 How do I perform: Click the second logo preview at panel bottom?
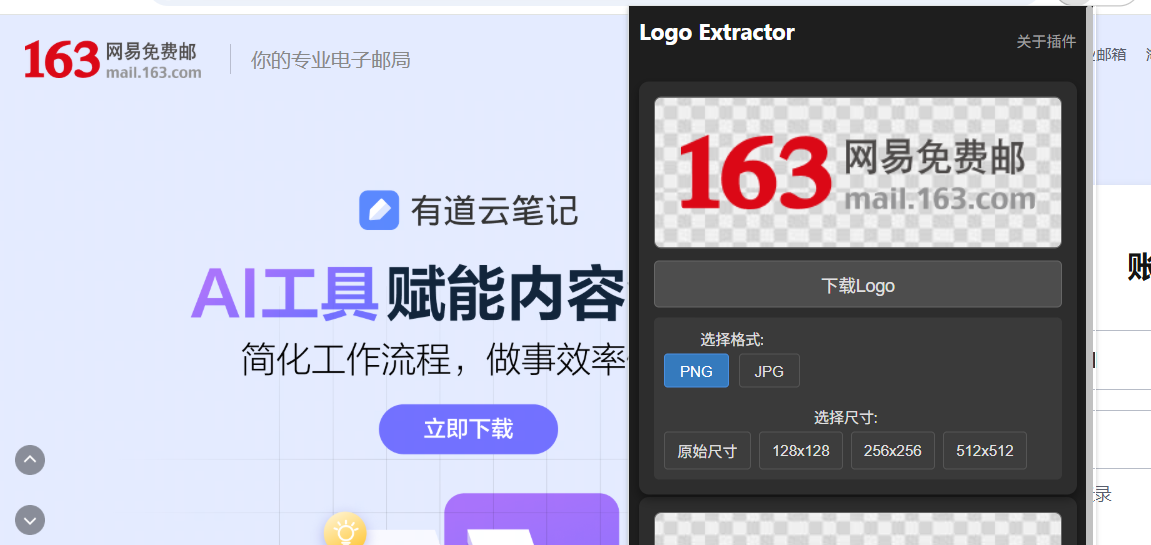coord(857,529)
